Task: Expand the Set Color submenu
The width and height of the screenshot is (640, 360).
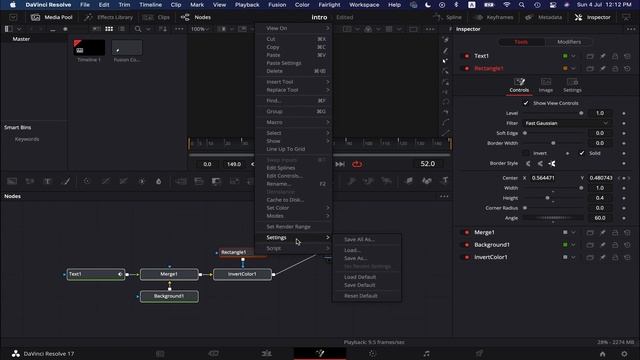Action: [x=294, y=208]
